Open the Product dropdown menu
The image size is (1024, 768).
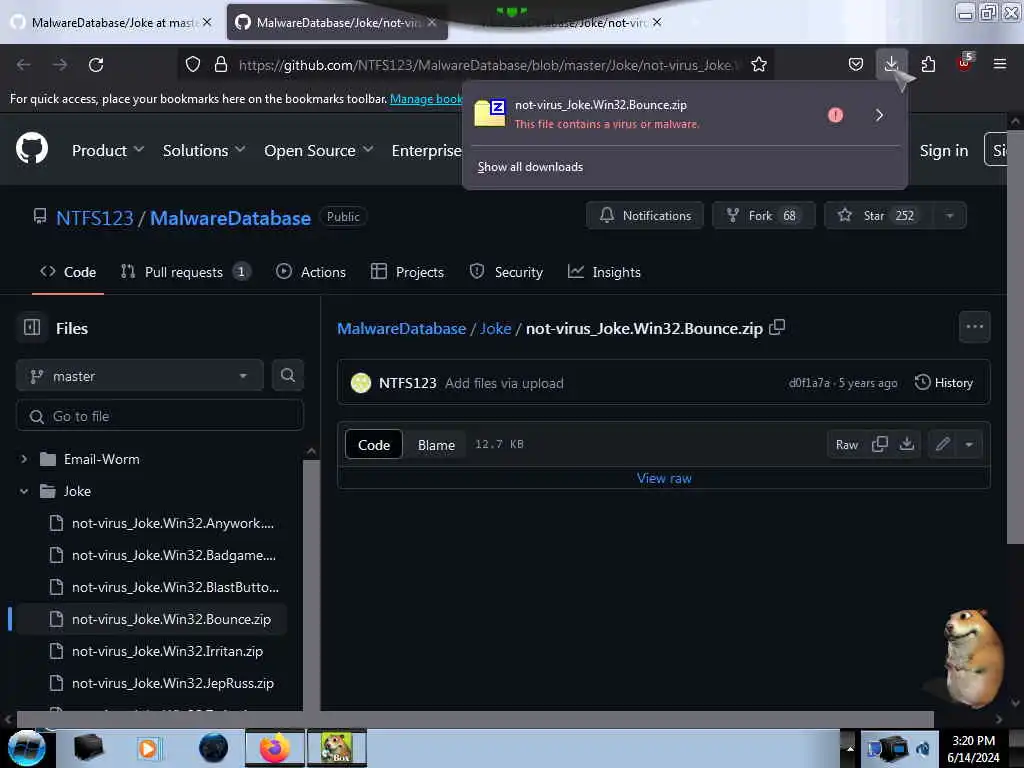pyautogui.click(x=108, y=150)
